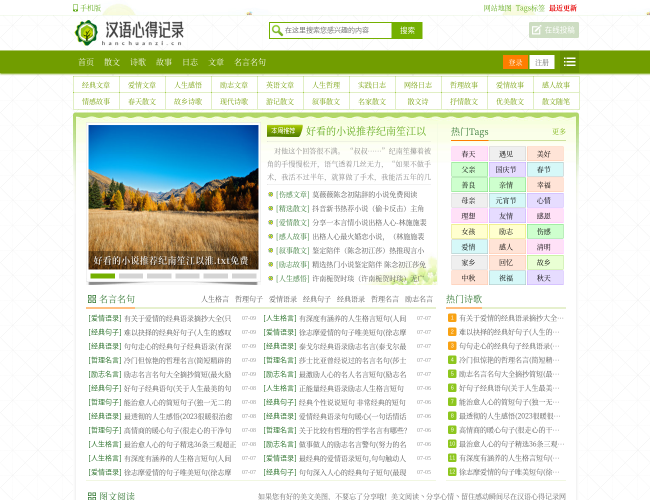The width and height of the screenshot is (650, 500).
Task: Select the 人生感悟 category tab
Action: point(188,85)
